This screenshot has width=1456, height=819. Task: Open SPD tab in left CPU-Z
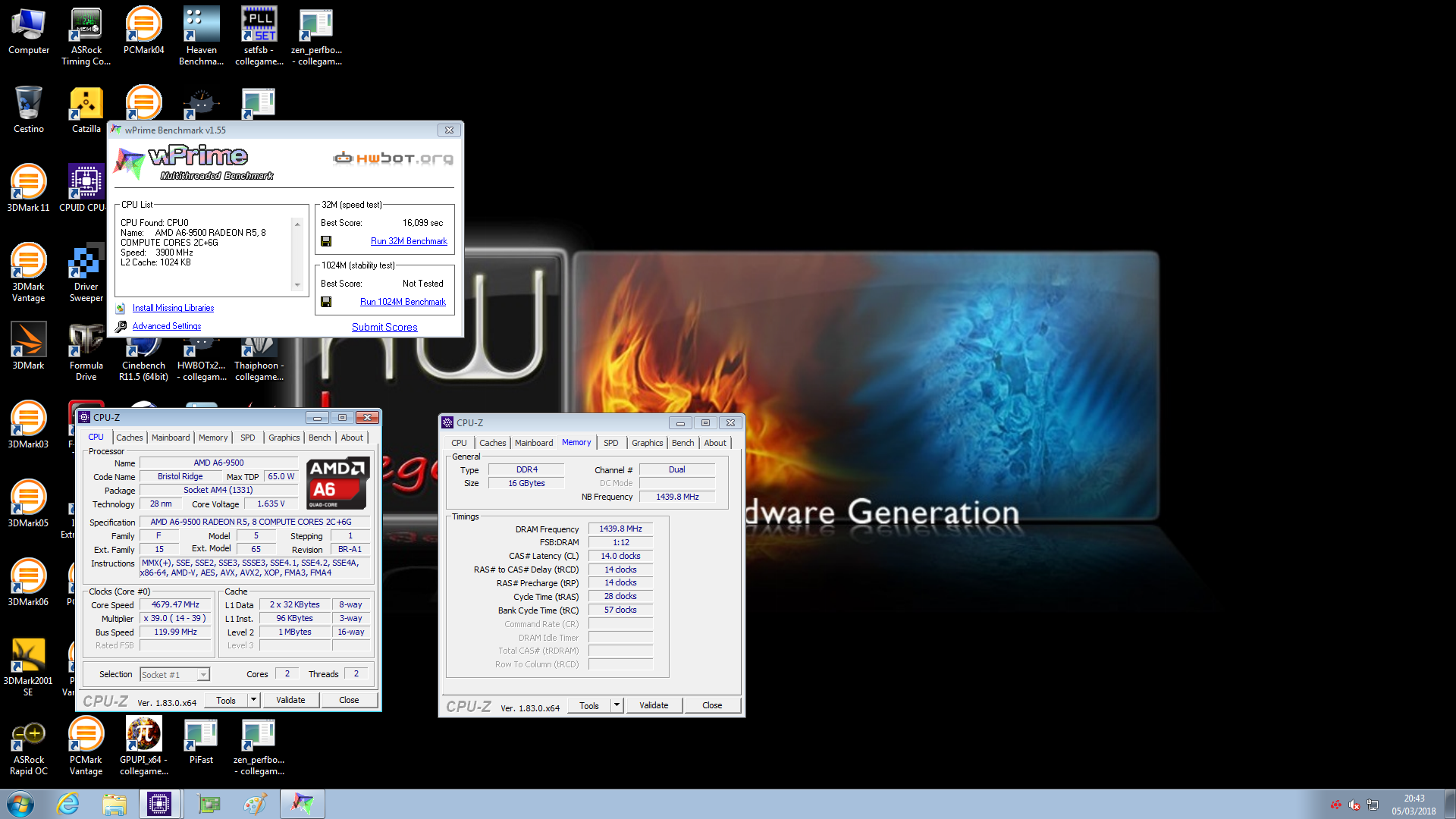click(248, 438)
